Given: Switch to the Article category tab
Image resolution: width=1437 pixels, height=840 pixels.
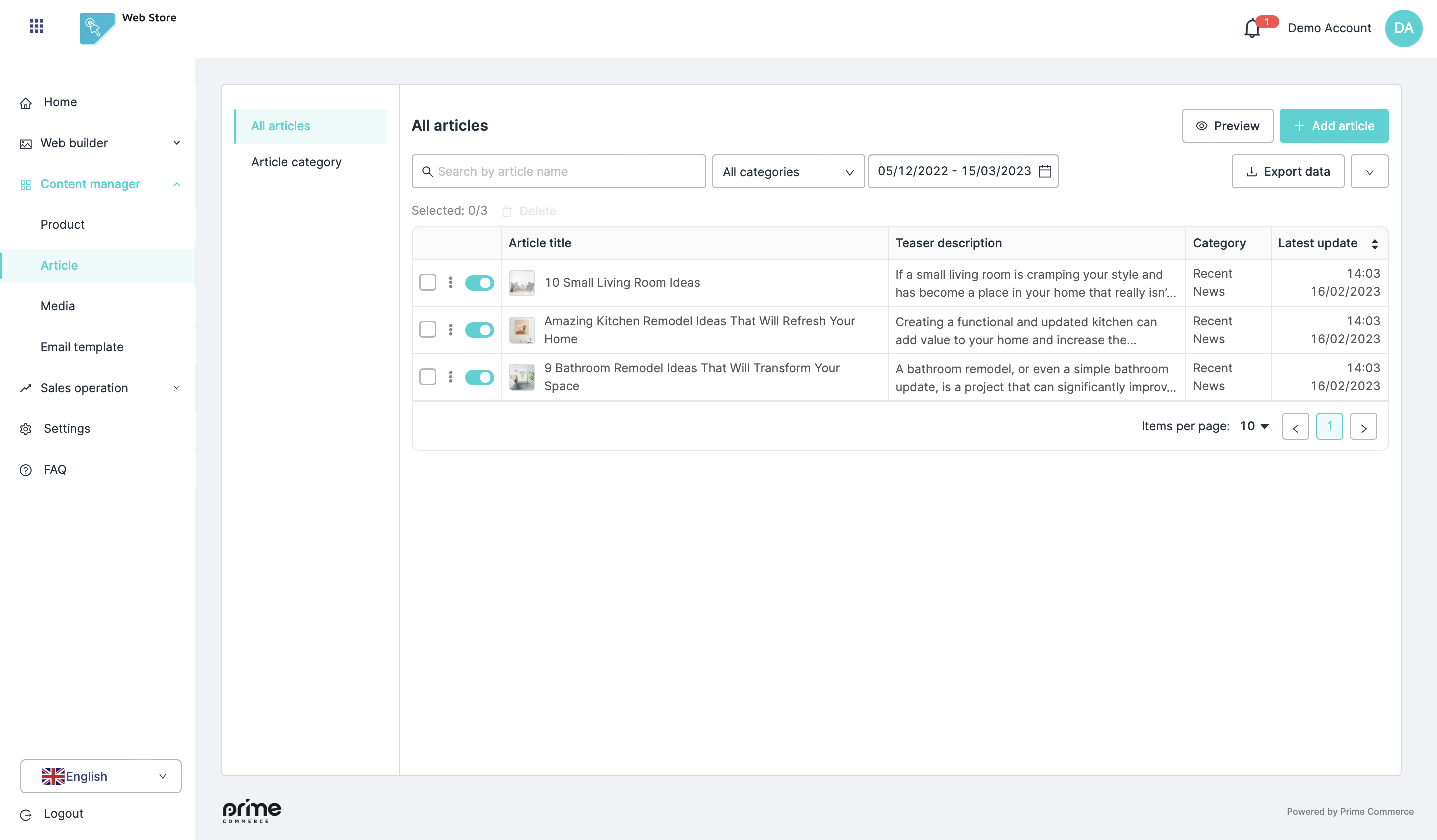Looking at the screenshot, I should [x=296, y=162].
